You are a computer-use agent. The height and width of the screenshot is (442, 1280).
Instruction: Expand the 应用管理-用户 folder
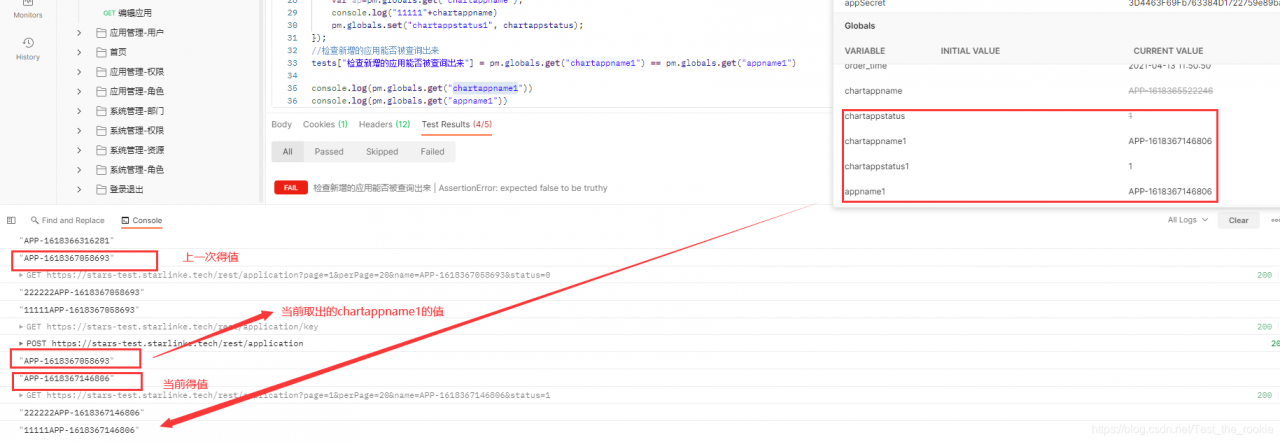[x=79, y=33]
